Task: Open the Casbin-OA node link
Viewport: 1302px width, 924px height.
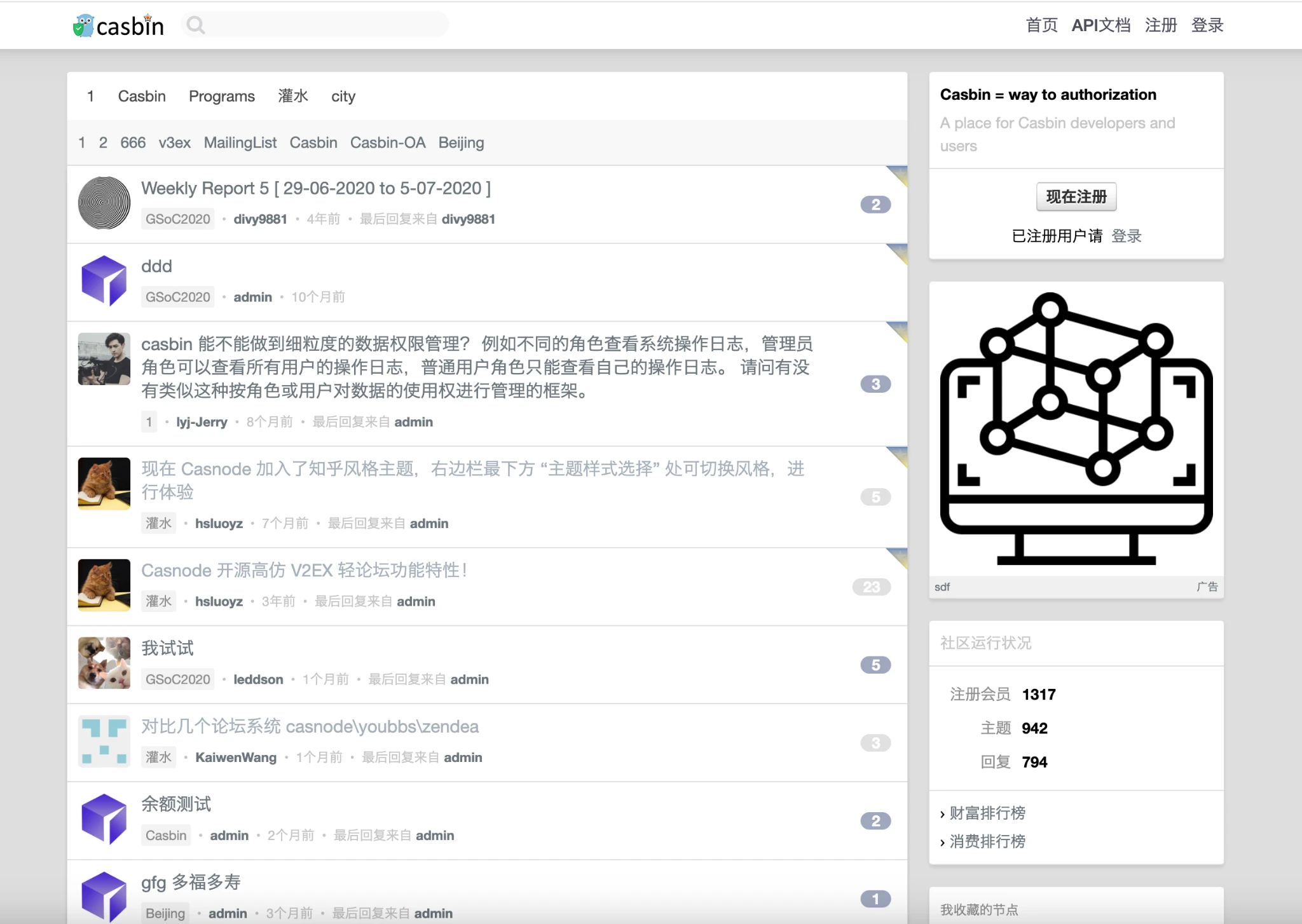Action: click(387, 142)
